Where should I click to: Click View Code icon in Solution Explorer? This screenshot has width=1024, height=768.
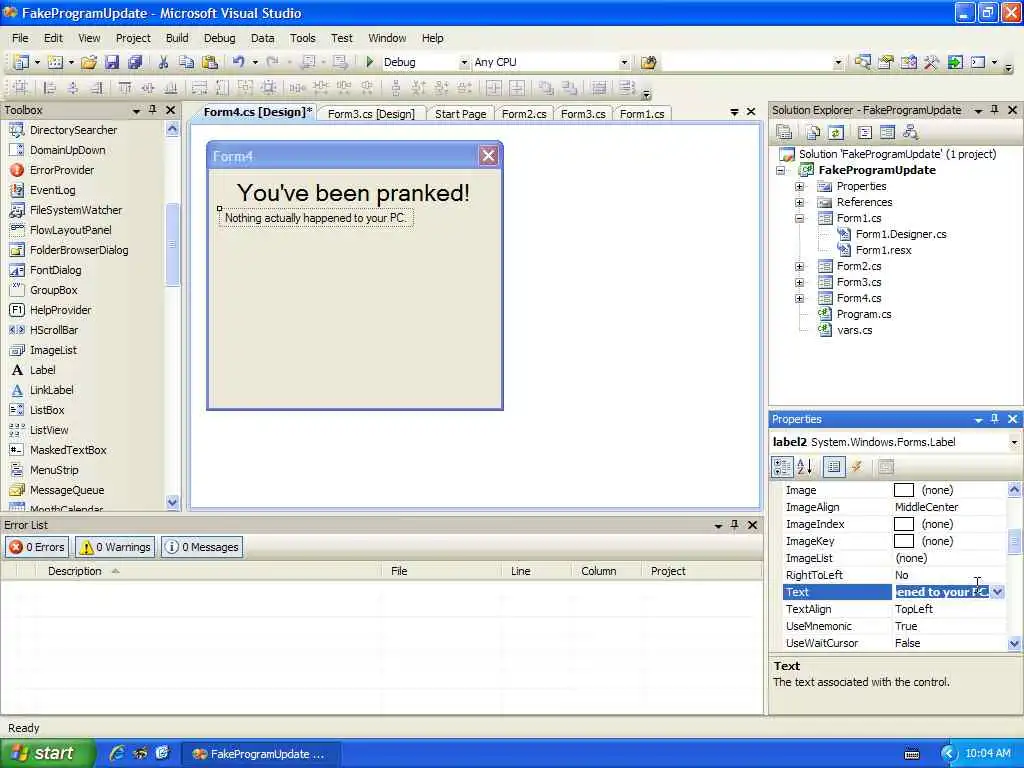point(865,133)
